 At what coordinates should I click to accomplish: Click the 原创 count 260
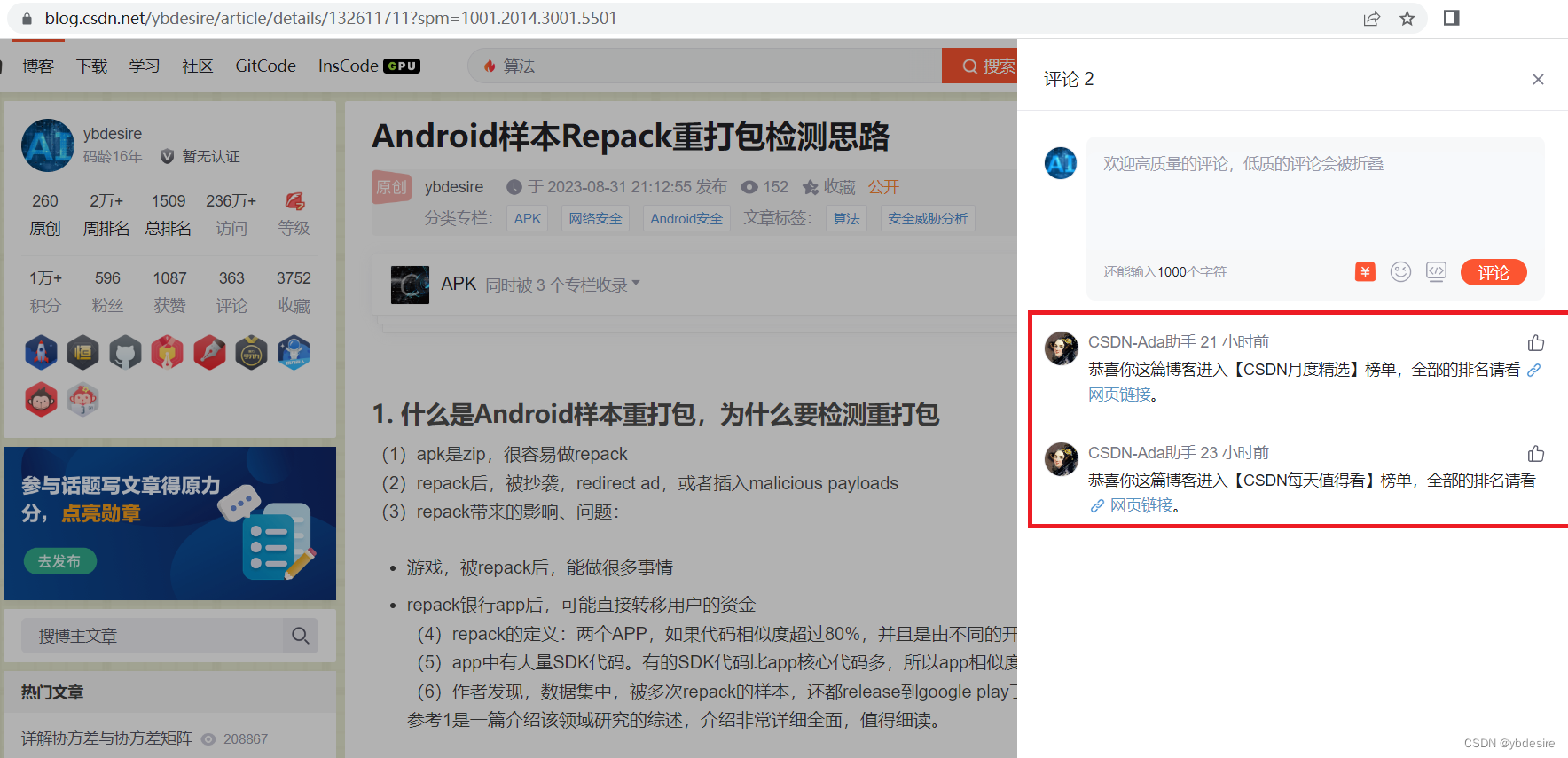[x=45, y=201]
